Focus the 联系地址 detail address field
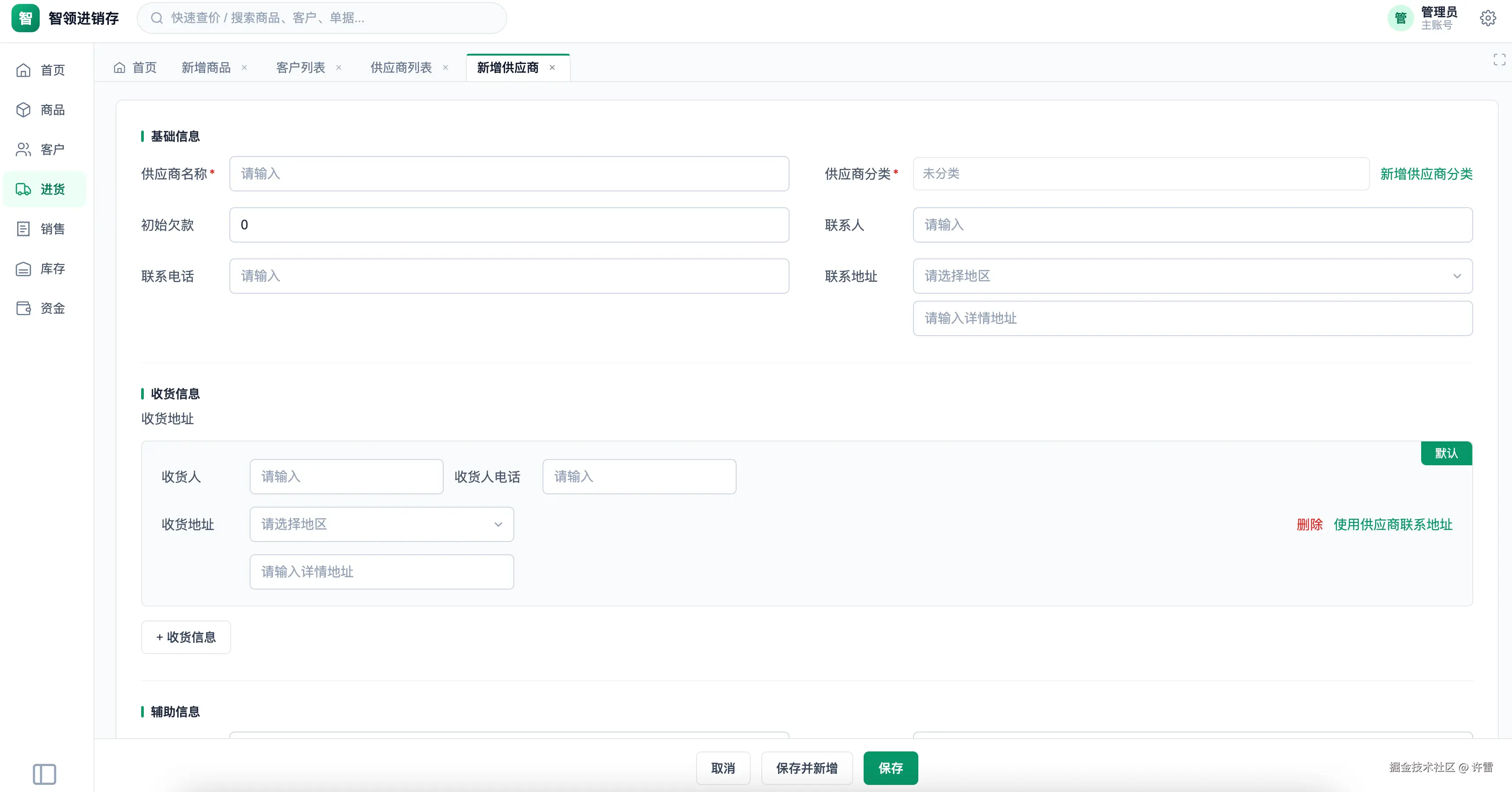Image resolution: width=1512 pixels, height=792 pixels. coord(1192,318)
